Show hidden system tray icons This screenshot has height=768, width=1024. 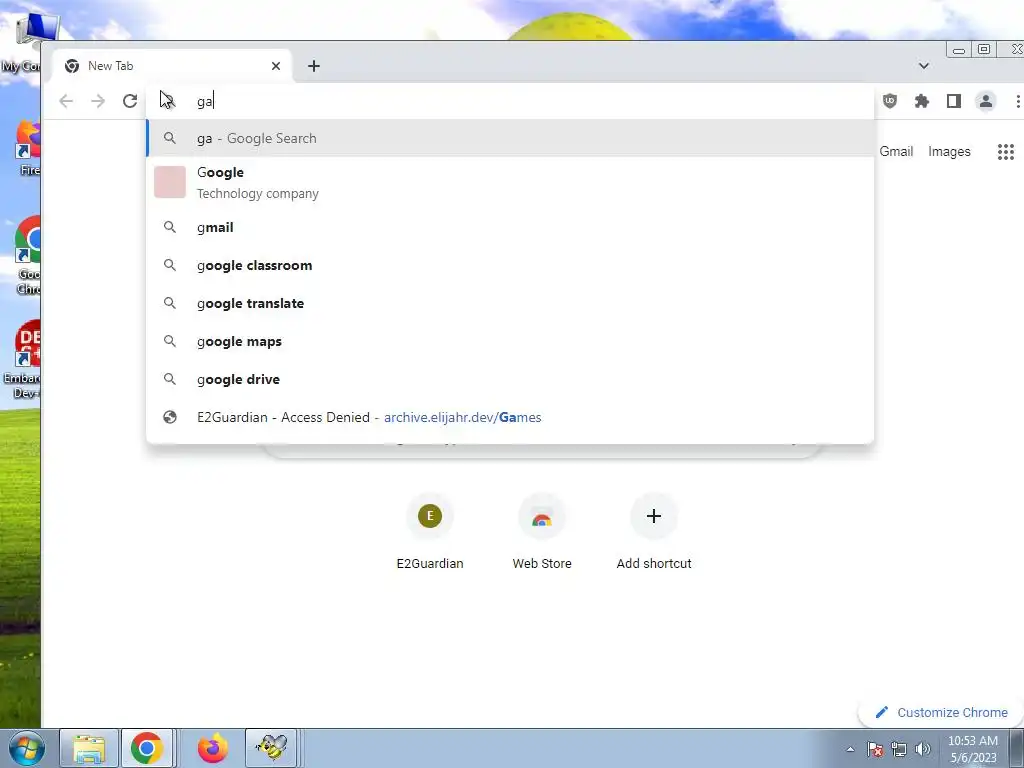pyautogui.click(x=850, y=749)
